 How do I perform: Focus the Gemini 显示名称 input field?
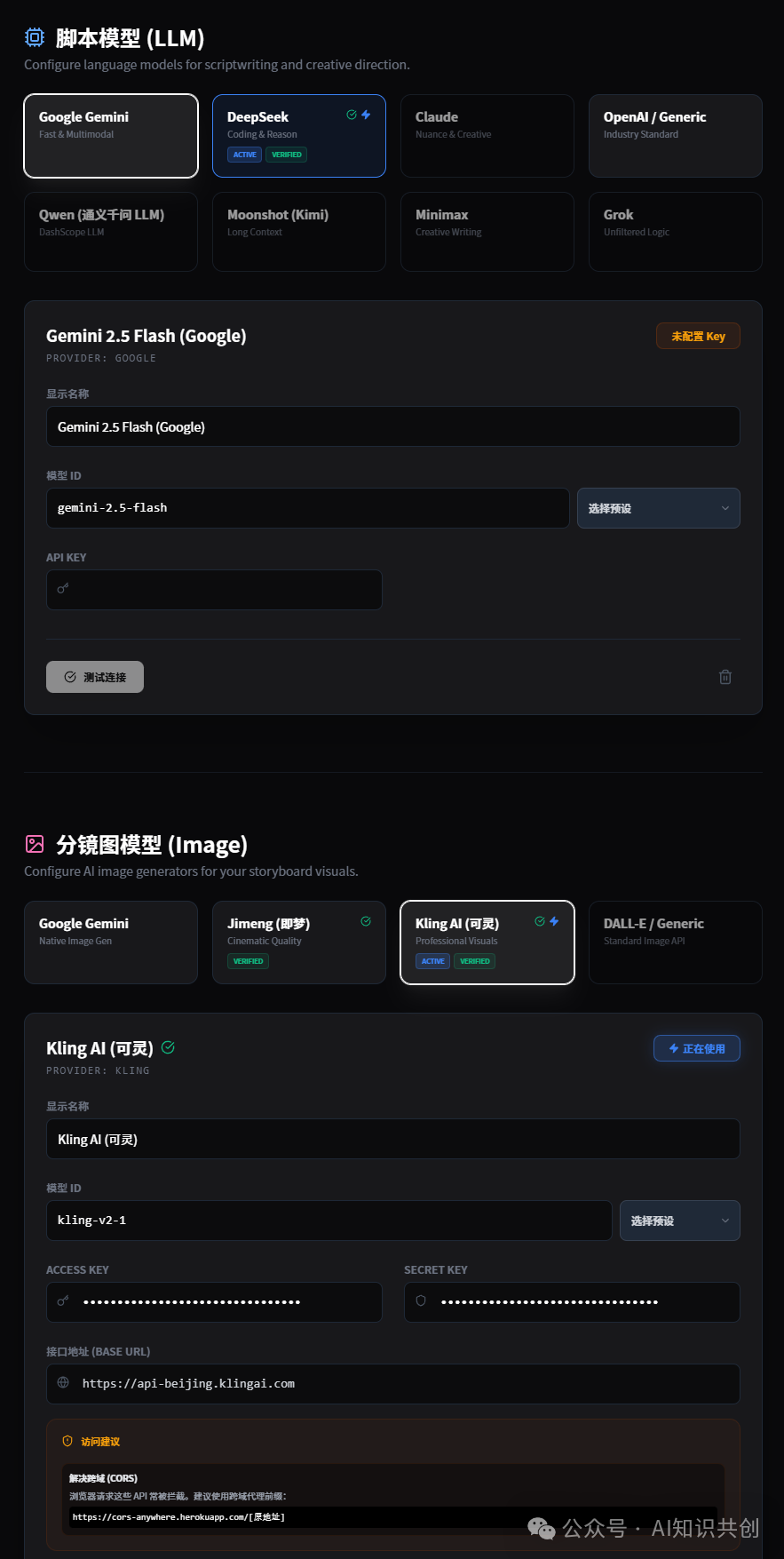point(393,426)
